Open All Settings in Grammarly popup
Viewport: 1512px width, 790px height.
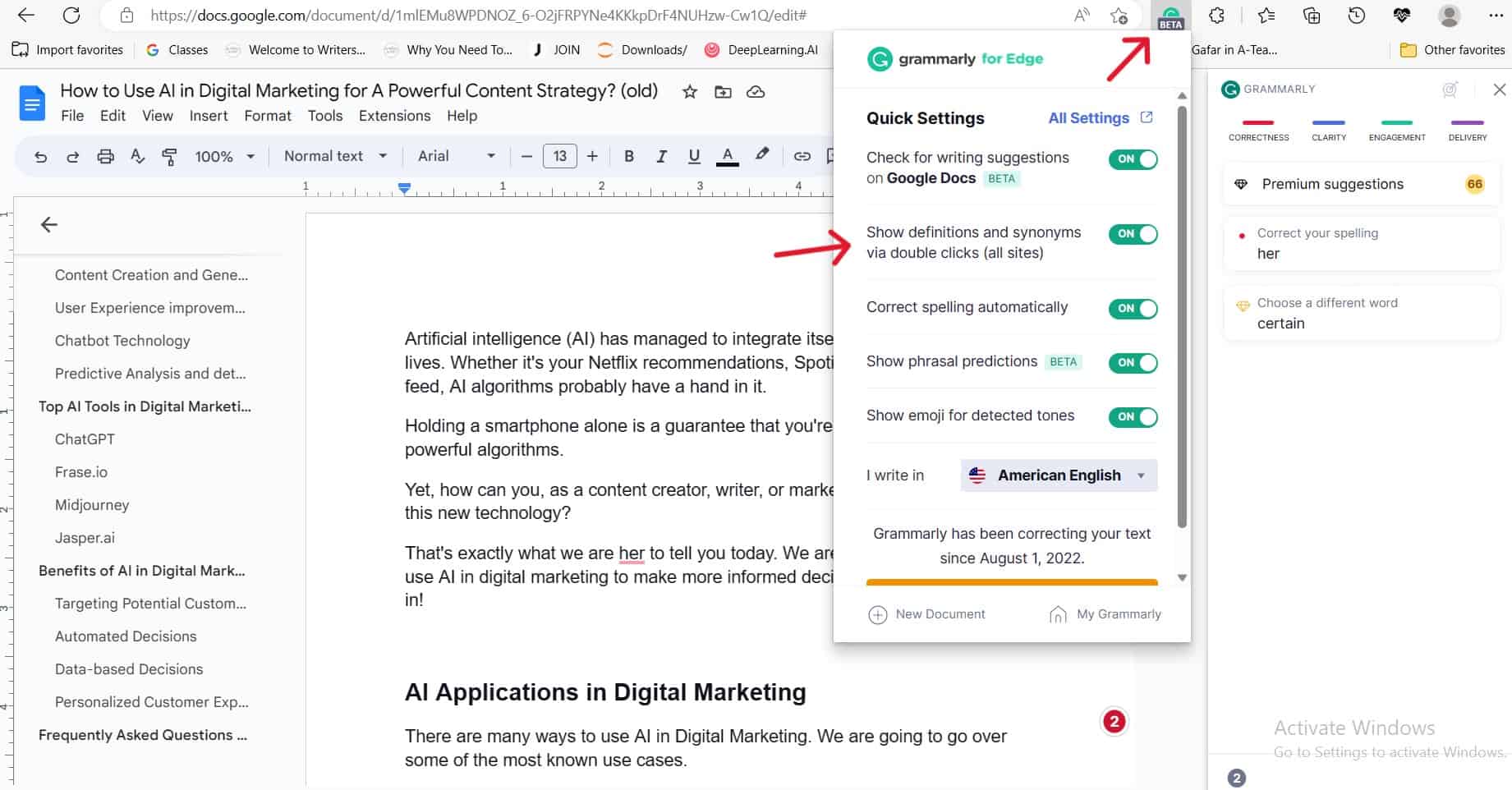(1090, 117)
